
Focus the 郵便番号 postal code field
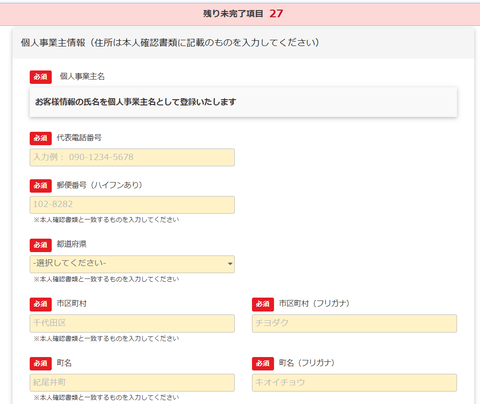click(132, 205)
